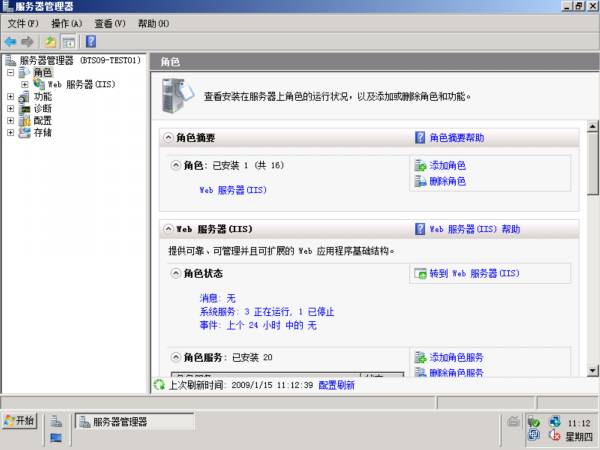This screenshot has height=450, width=600.
Task: Collapse the 角色摘要 section
Action: click(x=168, y=138)
